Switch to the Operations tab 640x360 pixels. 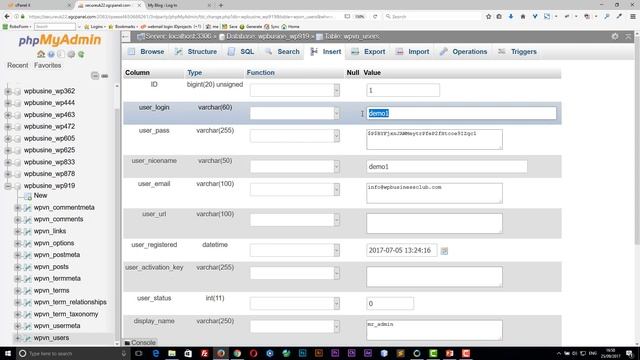coord(464,52)
